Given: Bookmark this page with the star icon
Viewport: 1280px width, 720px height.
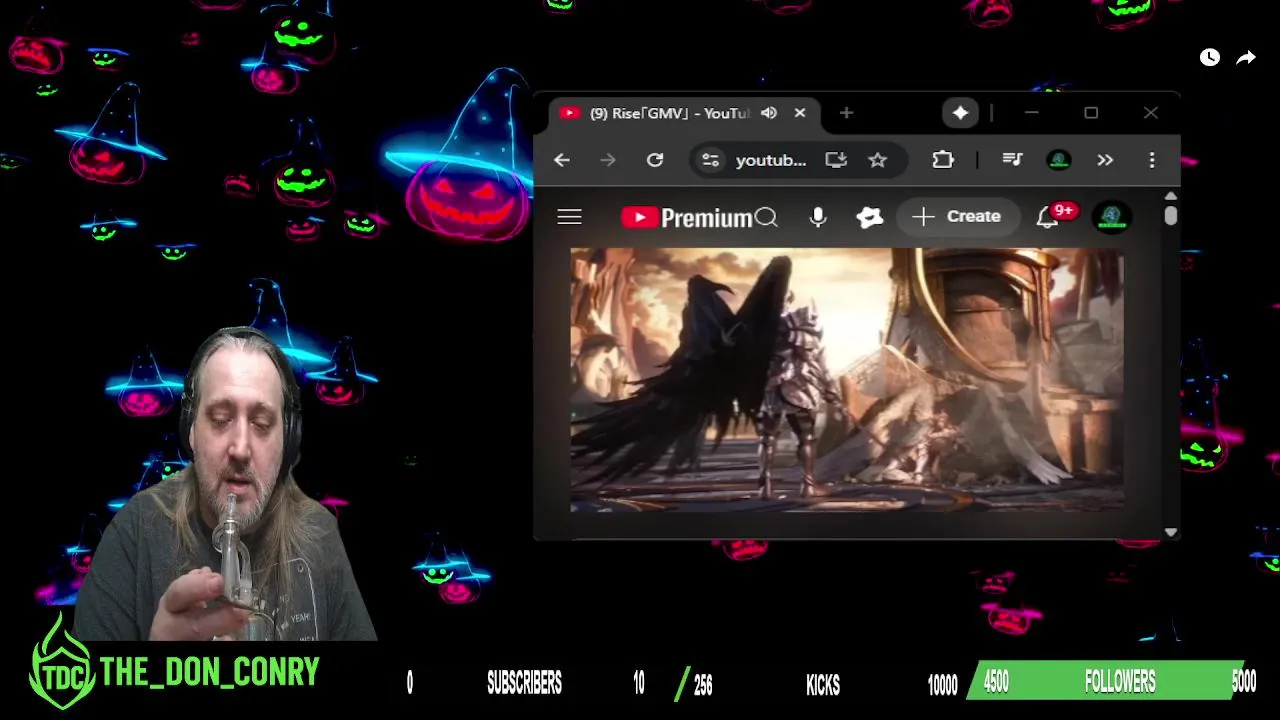Looking at the screenshot, I should click(x=878, y=160).
